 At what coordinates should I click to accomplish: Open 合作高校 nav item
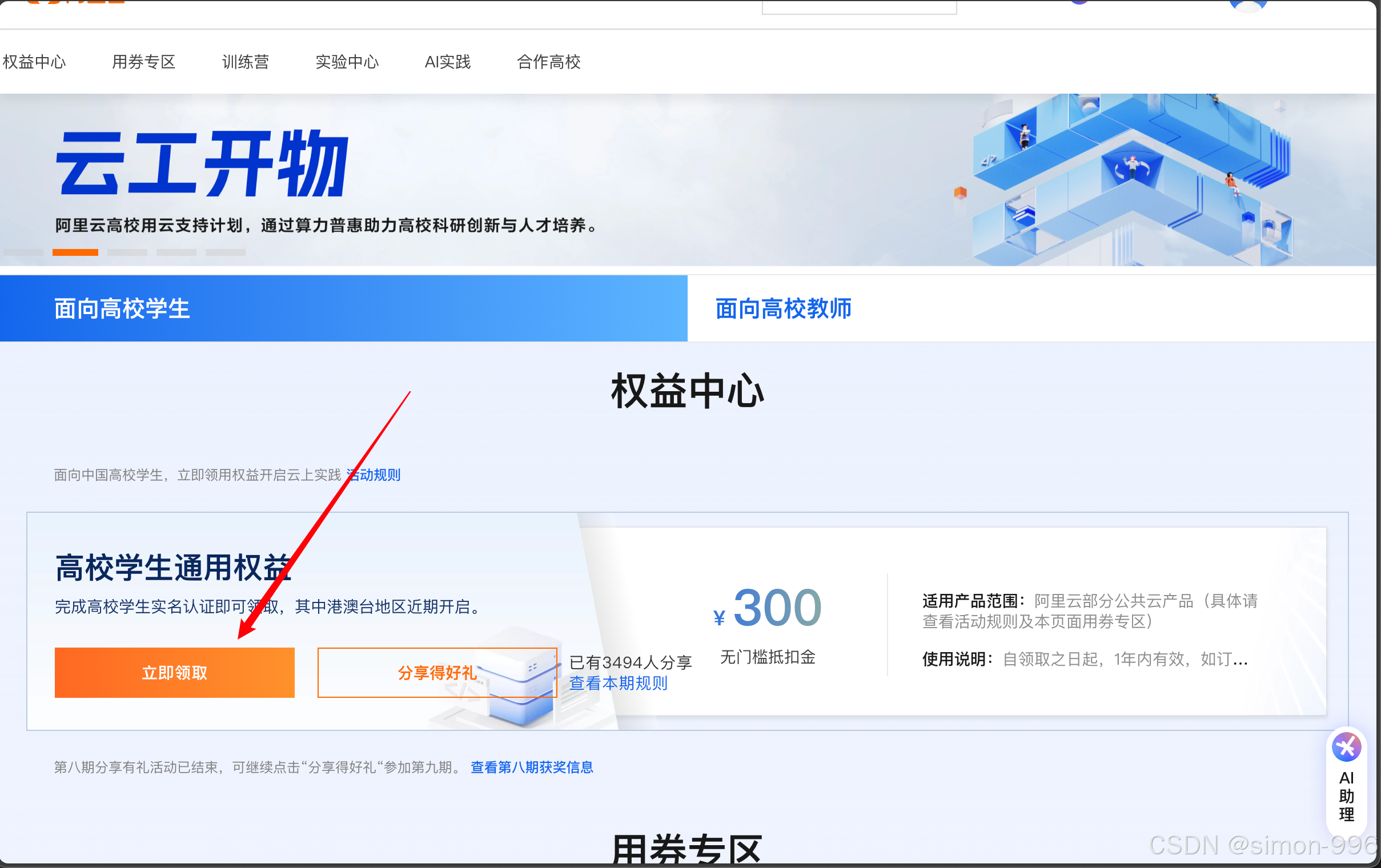pos(548,62)
